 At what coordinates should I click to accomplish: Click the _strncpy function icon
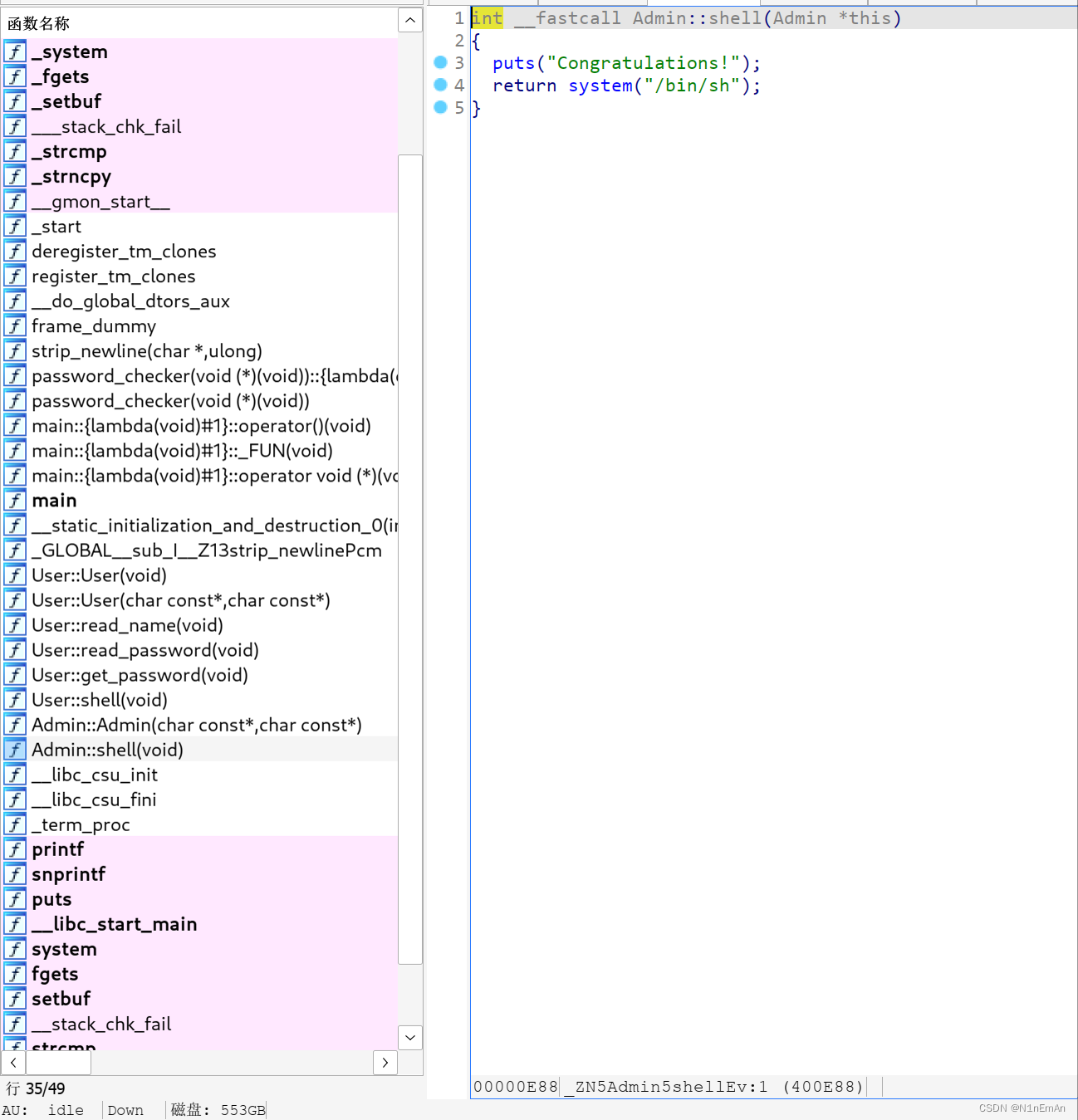[x=15, y=176]
